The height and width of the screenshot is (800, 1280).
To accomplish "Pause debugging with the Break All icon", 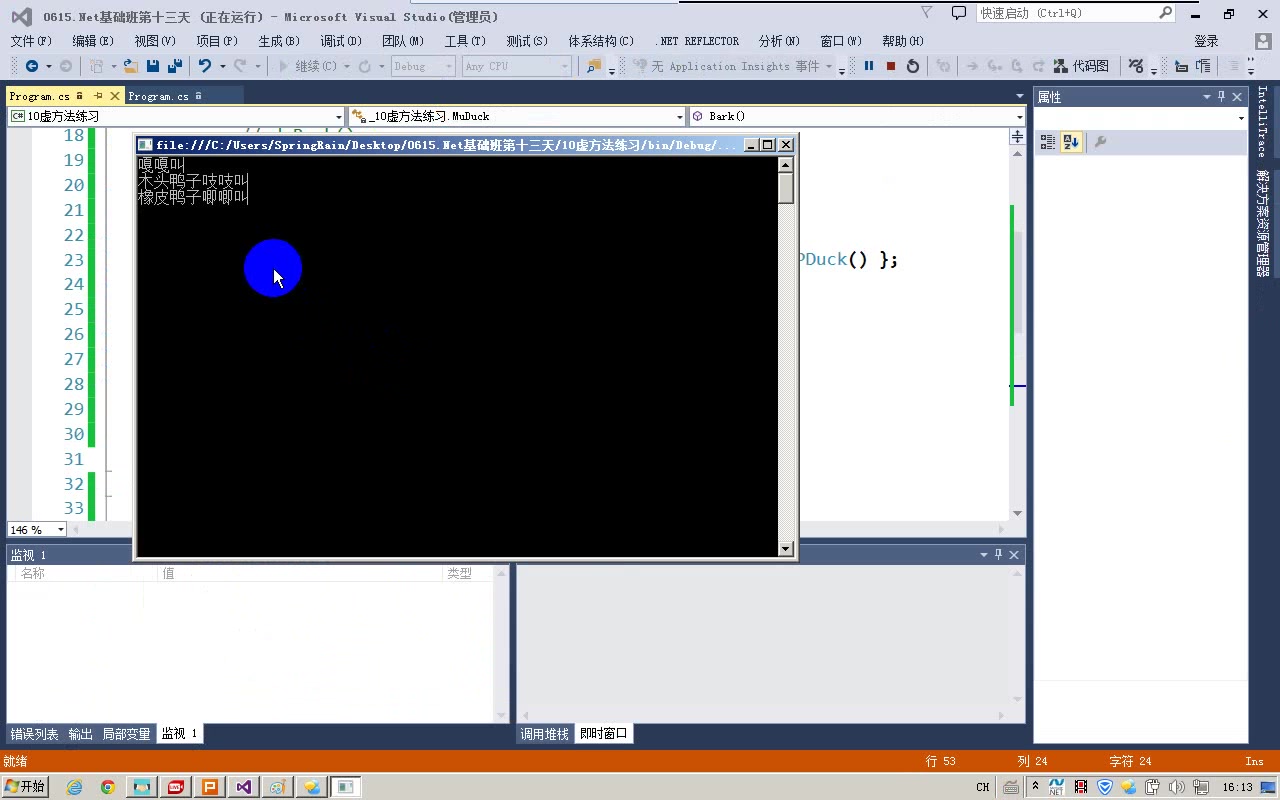I will pos(869,66).
